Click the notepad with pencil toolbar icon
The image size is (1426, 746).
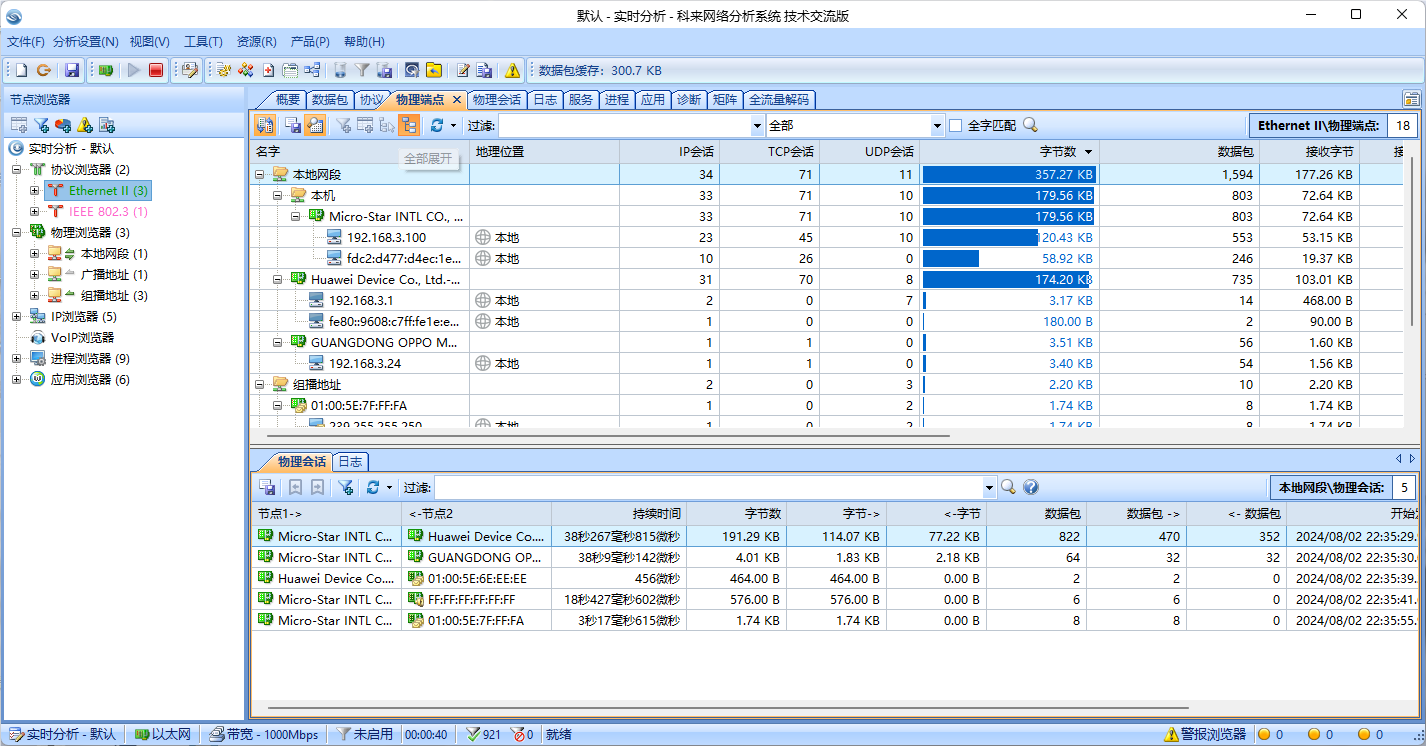[x=463, y=70]
